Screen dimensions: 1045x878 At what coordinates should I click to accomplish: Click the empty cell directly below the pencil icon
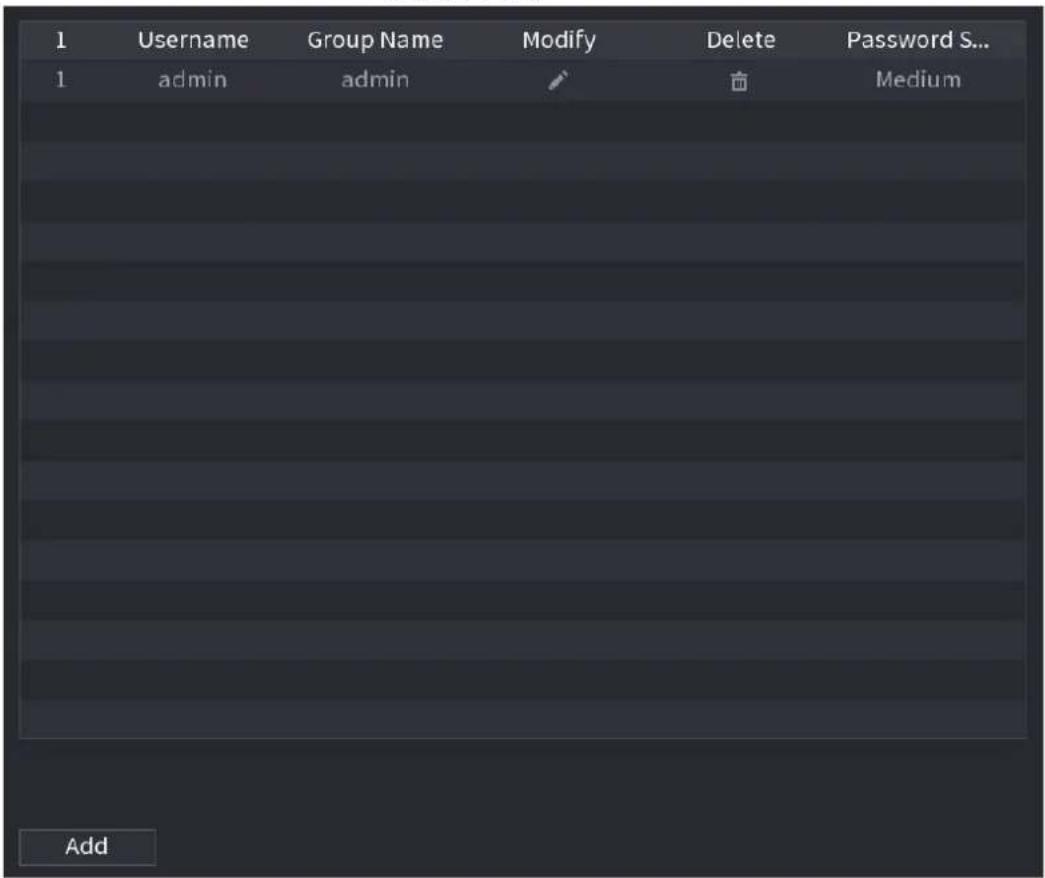click(x=558, y=121)
